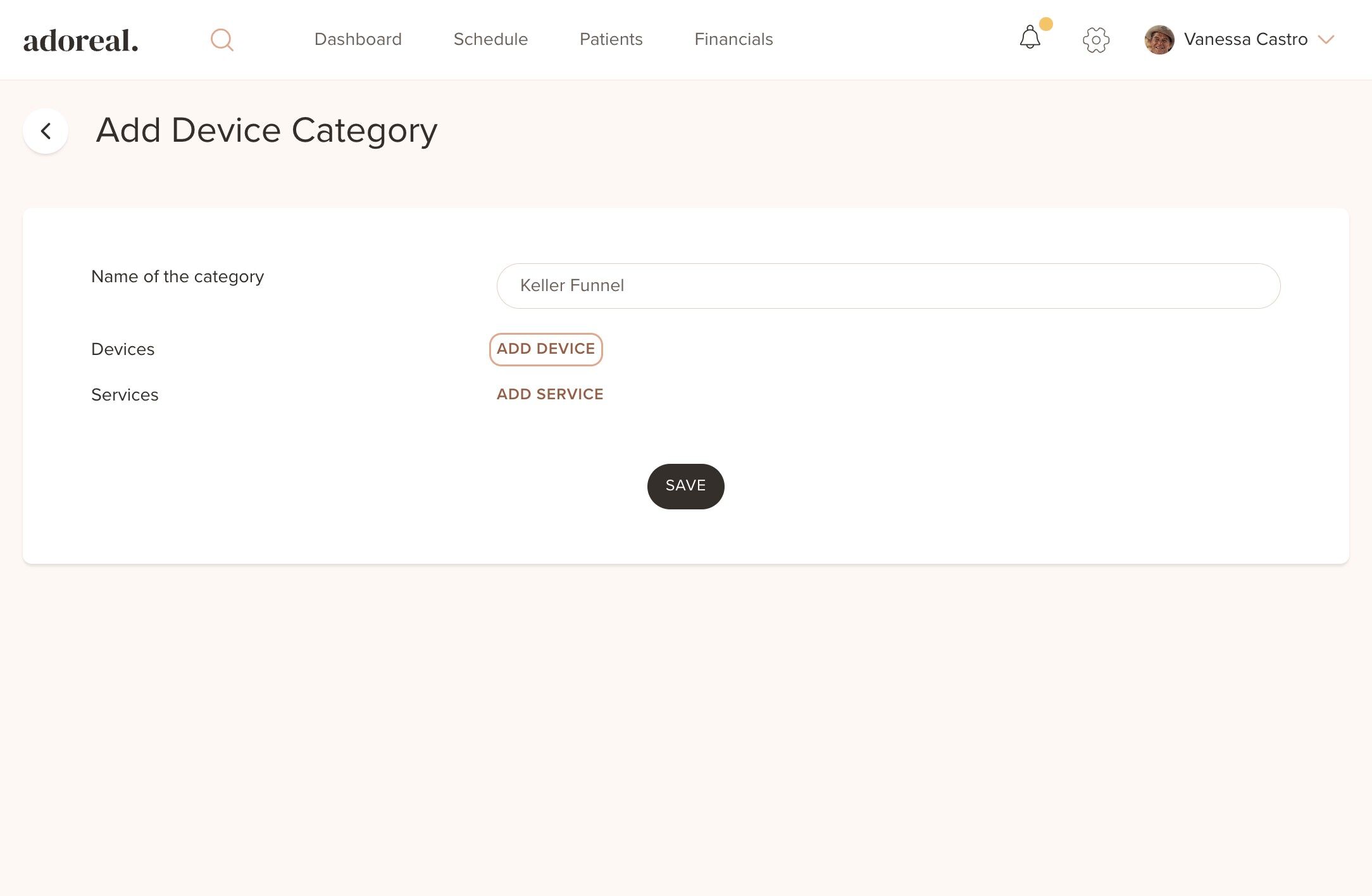Click the ADD DEVICE button
The image size is (1372, 896).
point(546,349)
